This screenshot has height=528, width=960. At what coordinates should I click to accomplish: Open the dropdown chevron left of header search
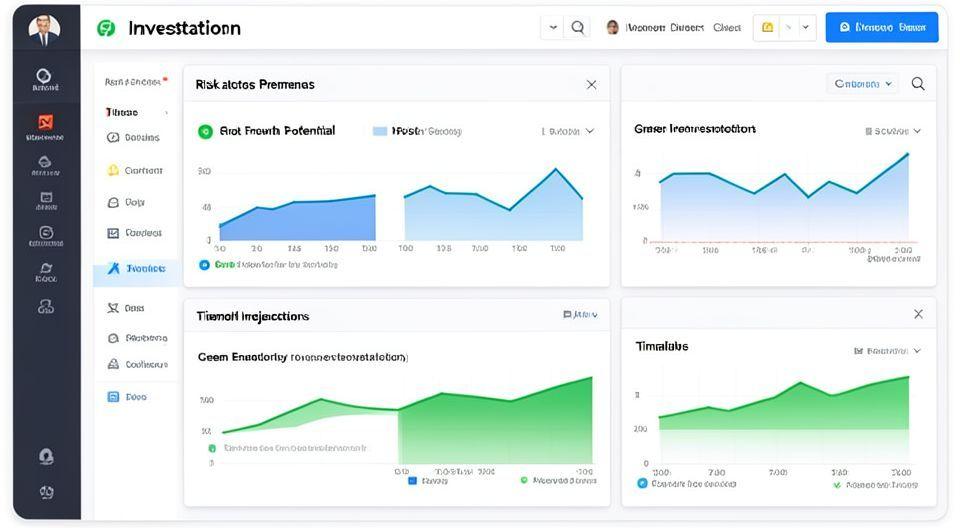click(553, 28)
